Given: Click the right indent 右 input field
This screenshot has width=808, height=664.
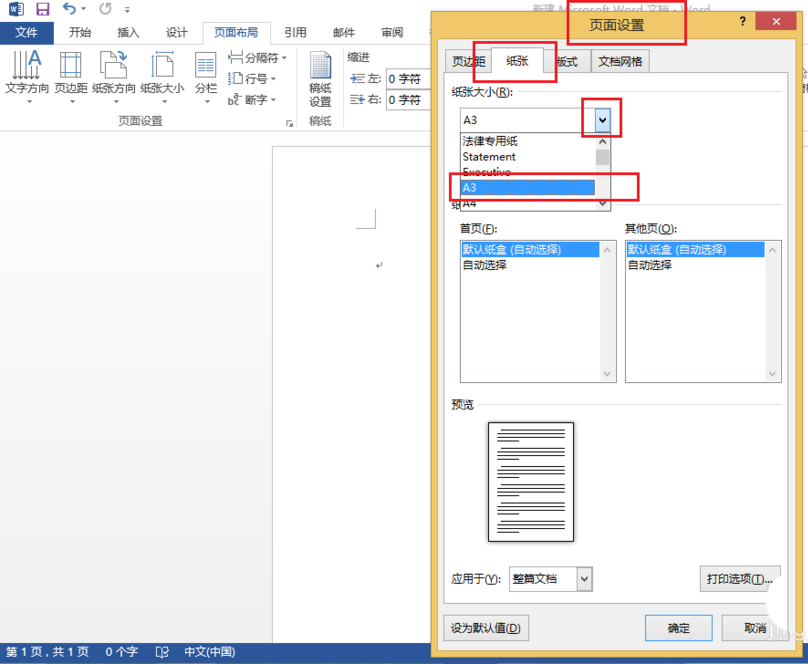Looking at the screenshot, I should point(408,100).
